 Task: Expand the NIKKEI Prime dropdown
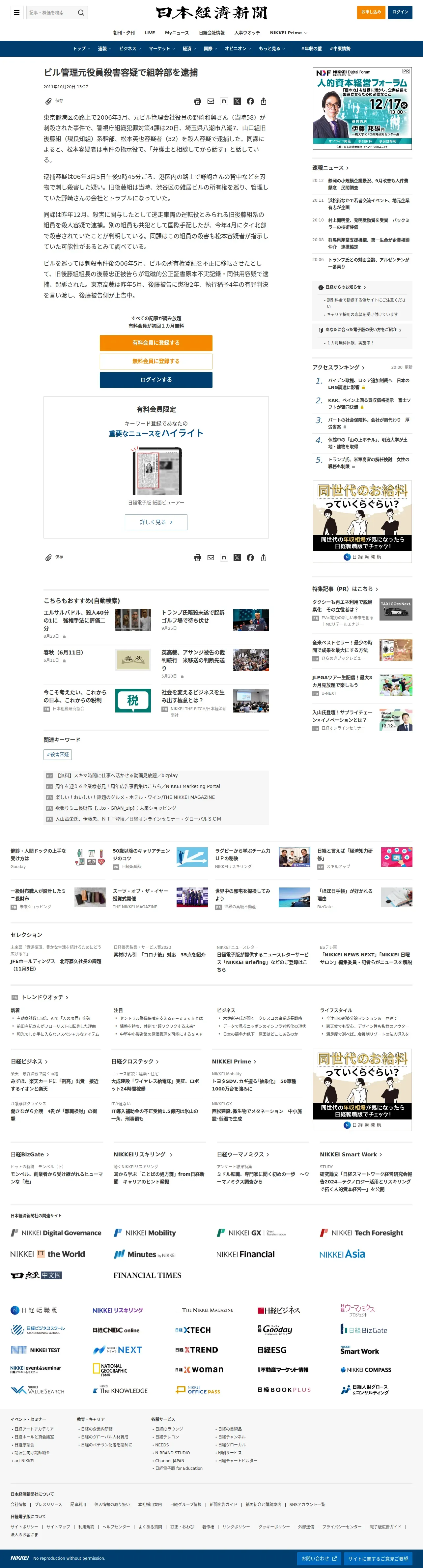(x=289, y=33)
